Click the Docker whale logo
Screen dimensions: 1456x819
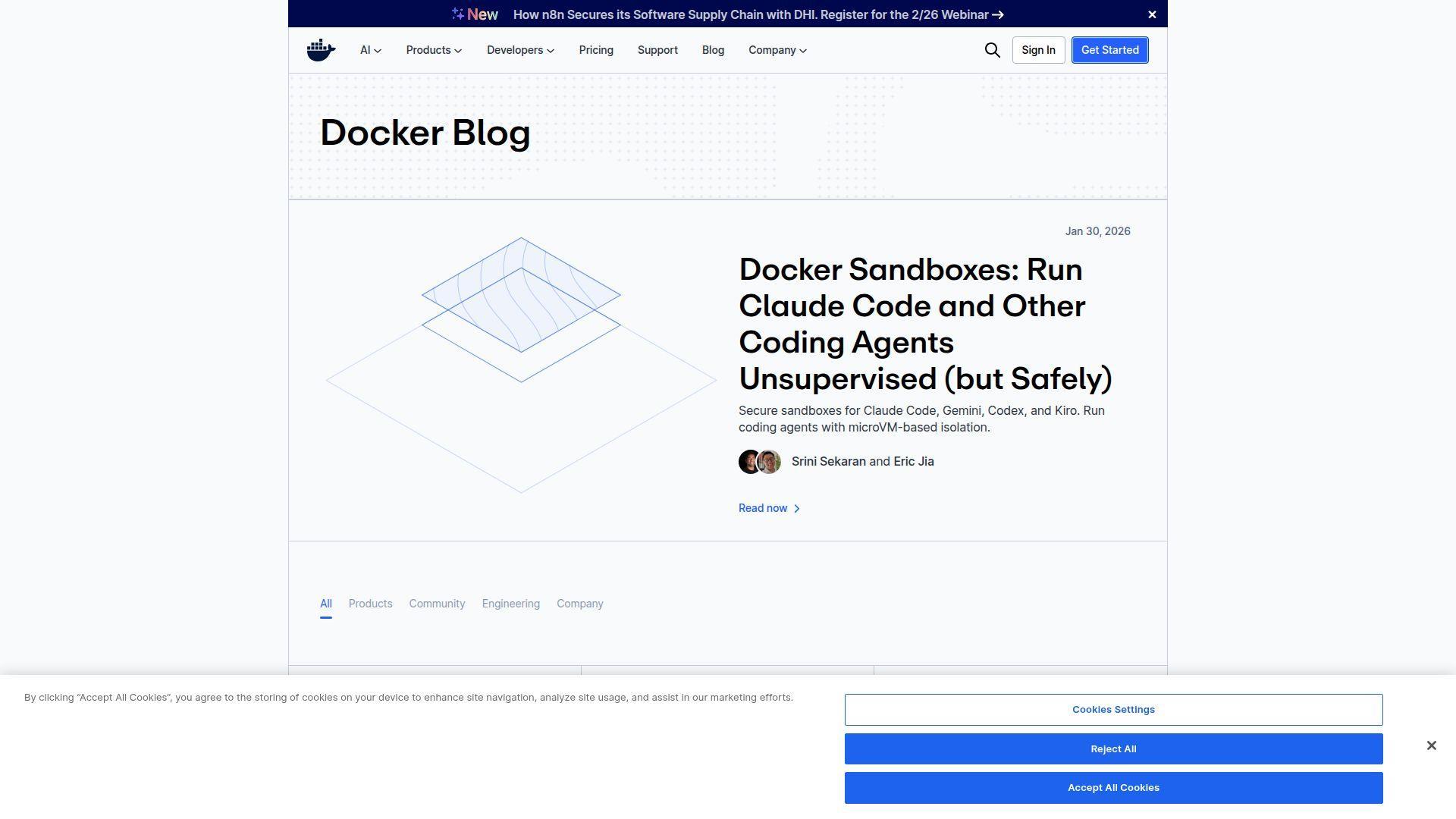click(x=320, y=49)
